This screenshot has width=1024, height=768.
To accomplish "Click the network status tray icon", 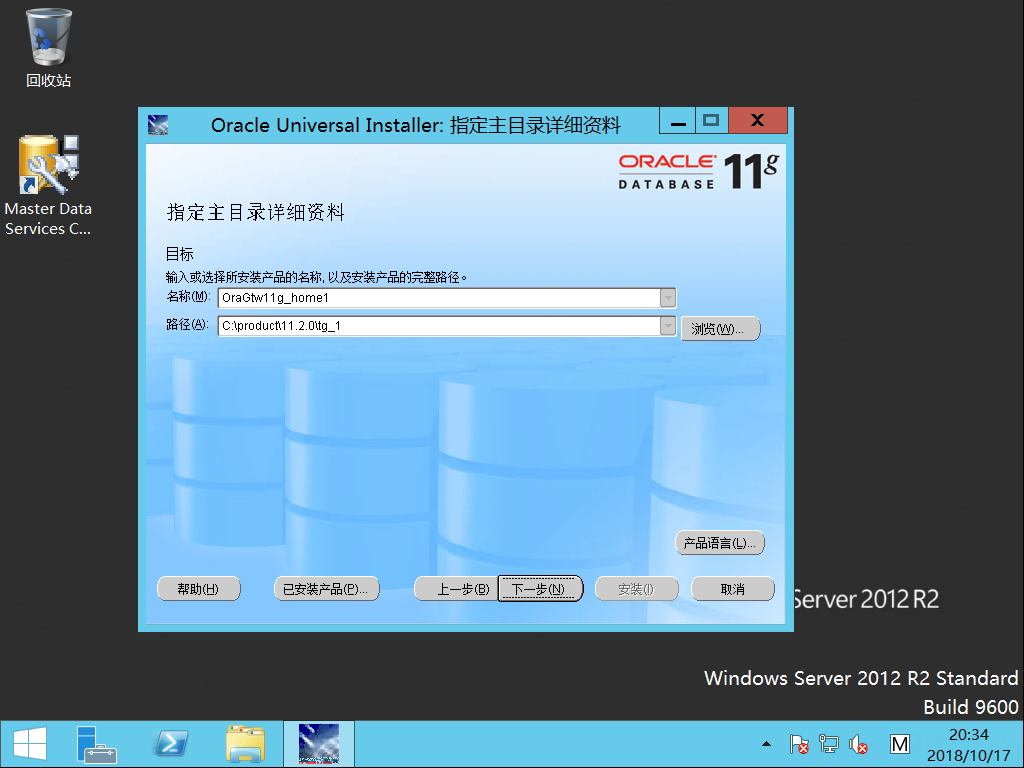I will click(x=829, y=744).
